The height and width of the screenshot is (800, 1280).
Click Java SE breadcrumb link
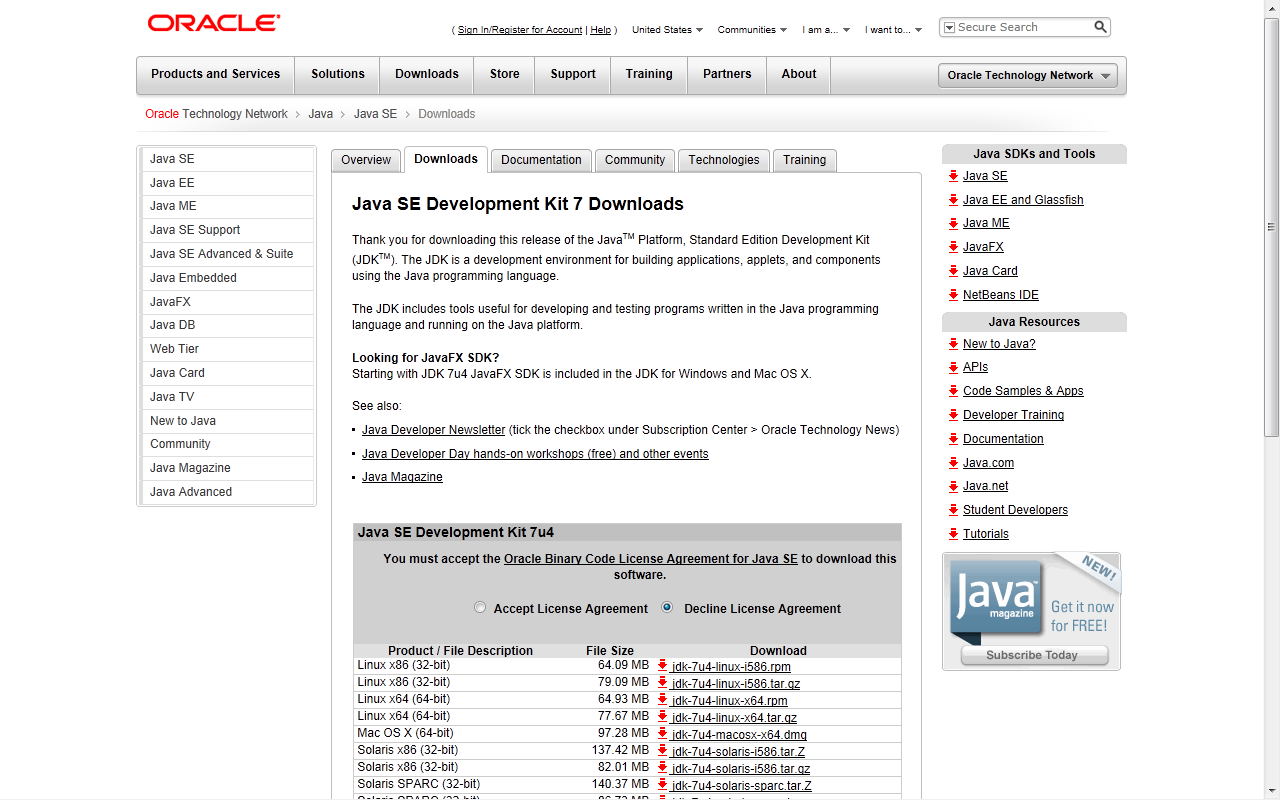375,114
